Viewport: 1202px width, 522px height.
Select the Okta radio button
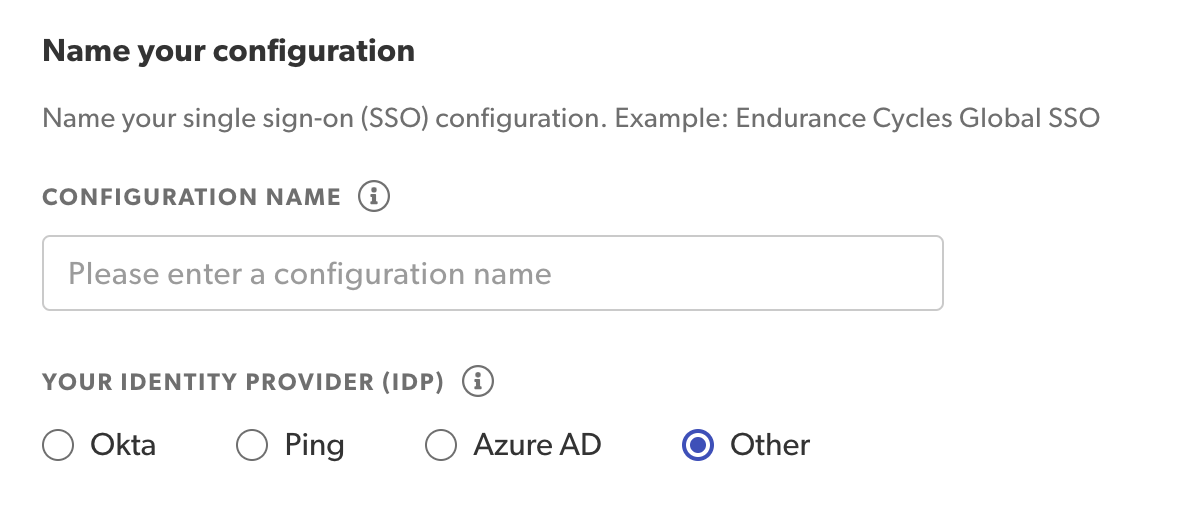pos(58,445)
